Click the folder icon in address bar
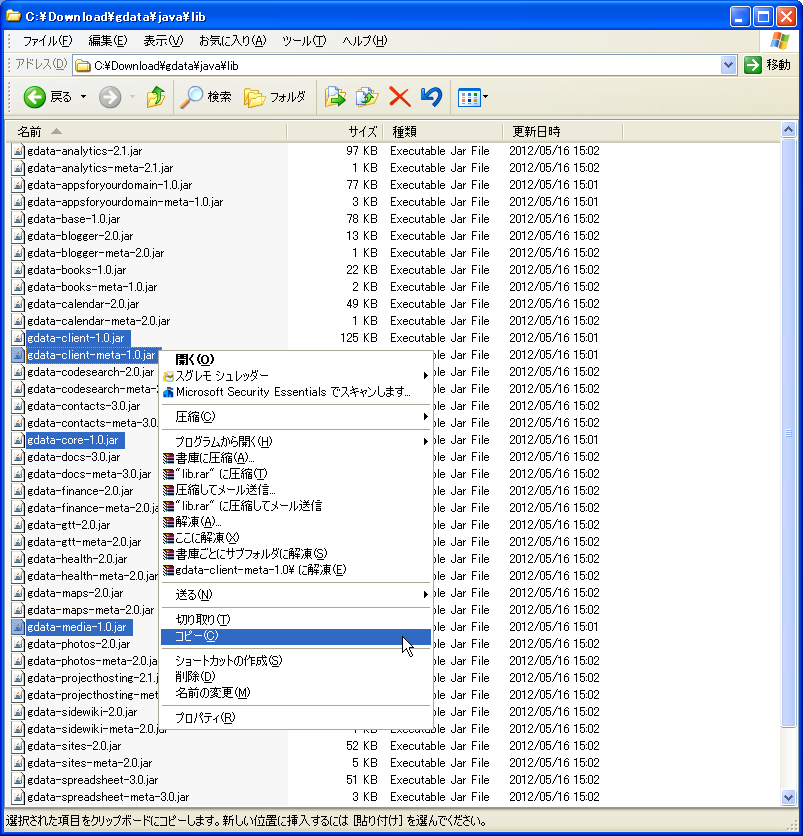 coord(83,66)
